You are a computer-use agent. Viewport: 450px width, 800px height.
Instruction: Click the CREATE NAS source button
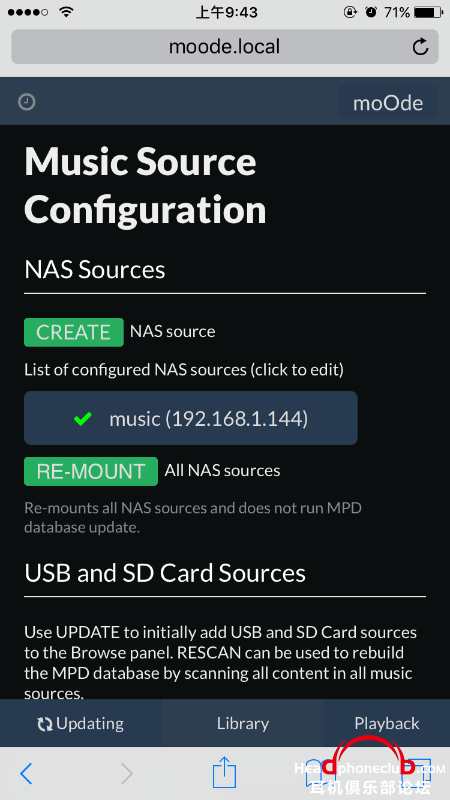pos(73,332)
